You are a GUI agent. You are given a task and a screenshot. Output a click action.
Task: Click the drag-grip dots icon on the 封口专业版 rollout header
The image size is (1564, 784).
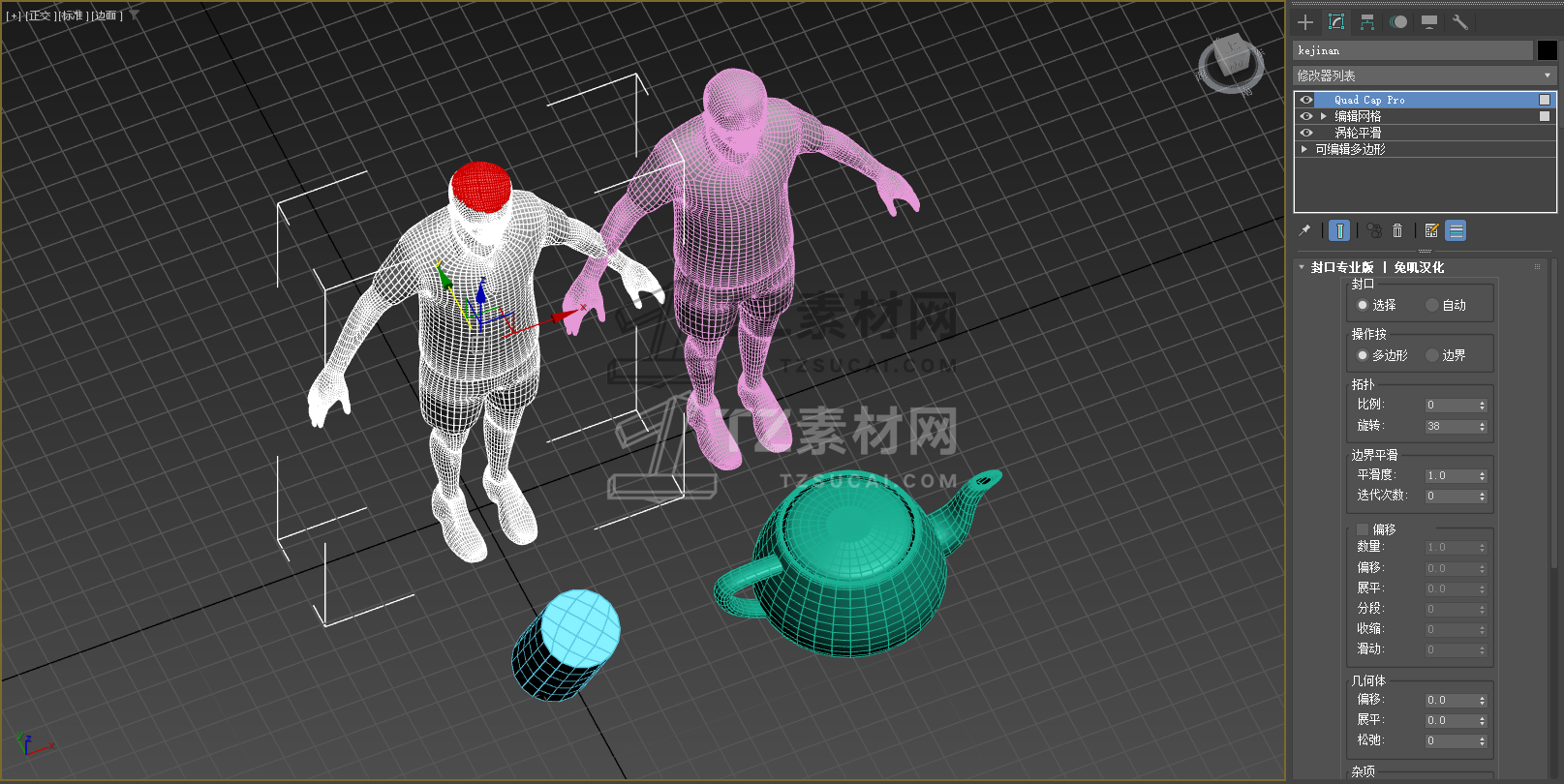click(x=1537, y=267)
